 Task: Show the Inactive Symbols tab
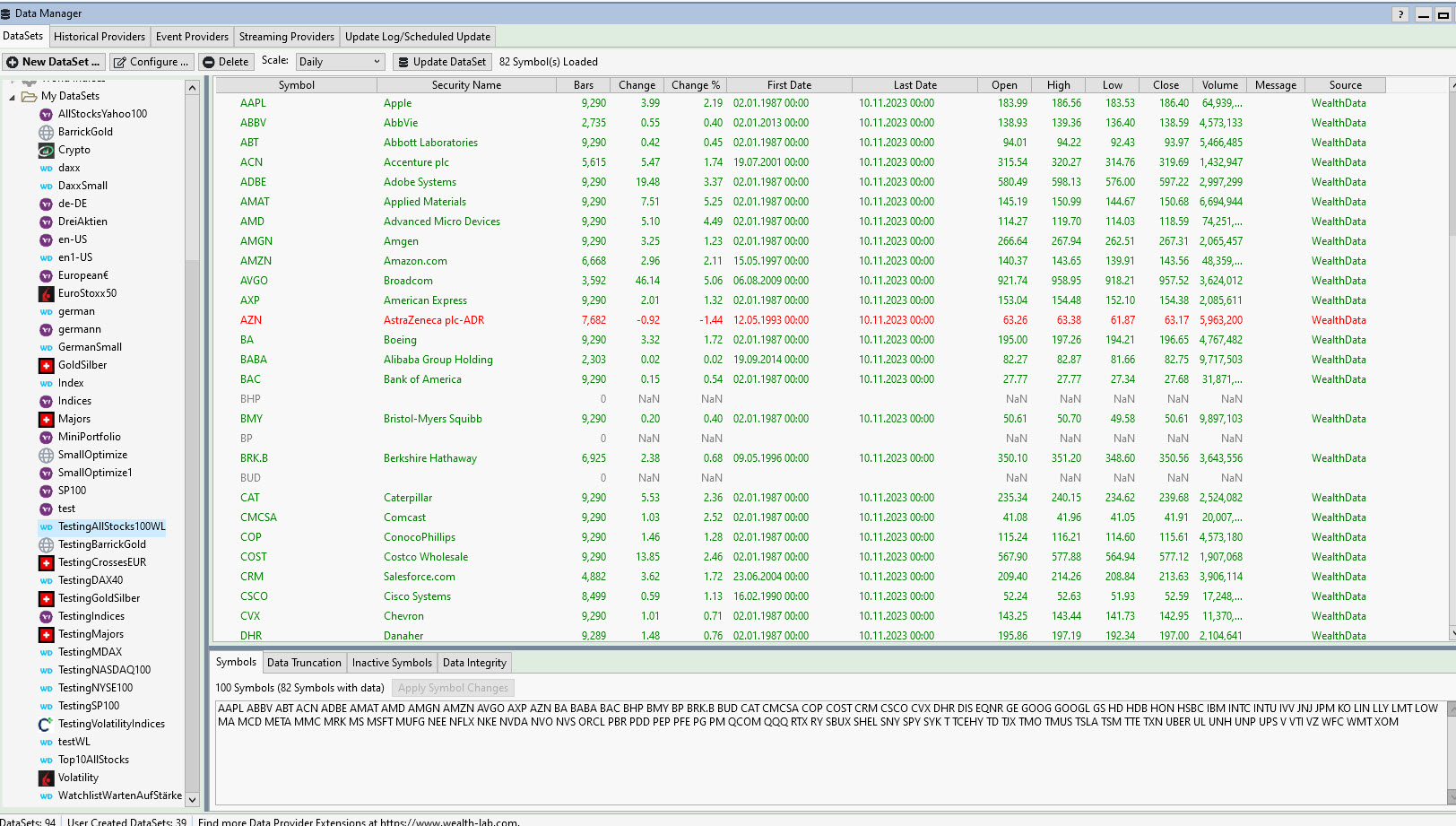point(392,663)
